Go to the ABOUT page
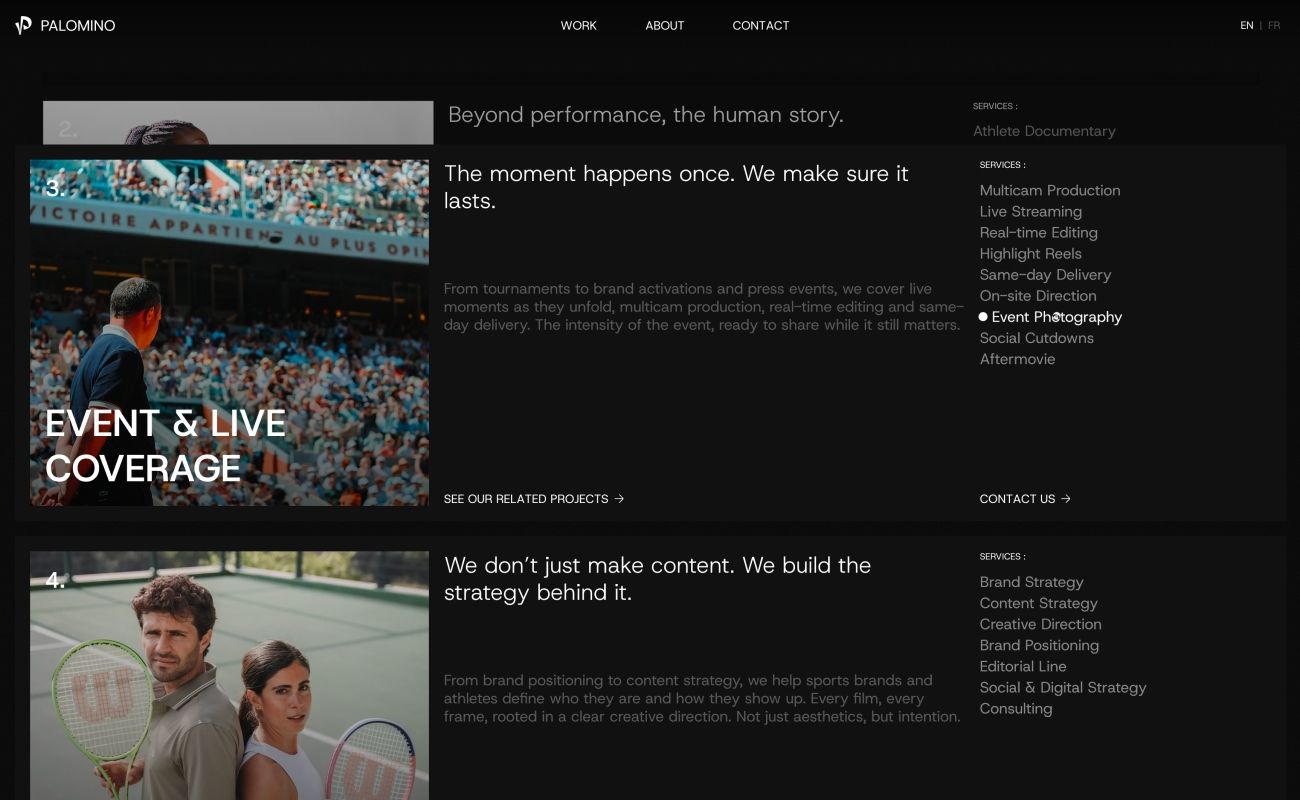Viewport: 1300px width, 800px height. point(665,26)
